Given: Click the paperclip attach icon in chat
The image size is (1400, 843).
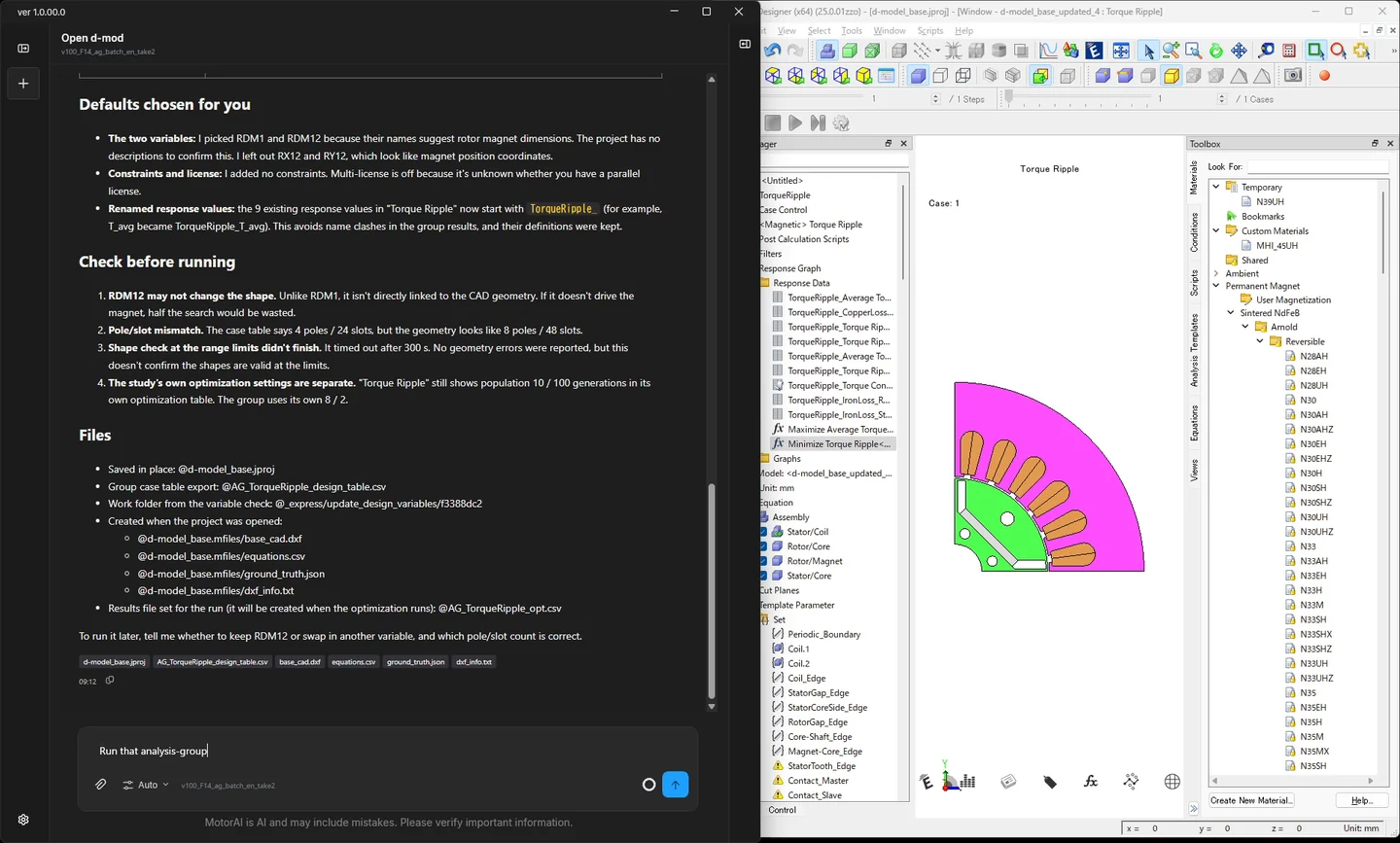Looking at the screenshot, I should point(100,784).
